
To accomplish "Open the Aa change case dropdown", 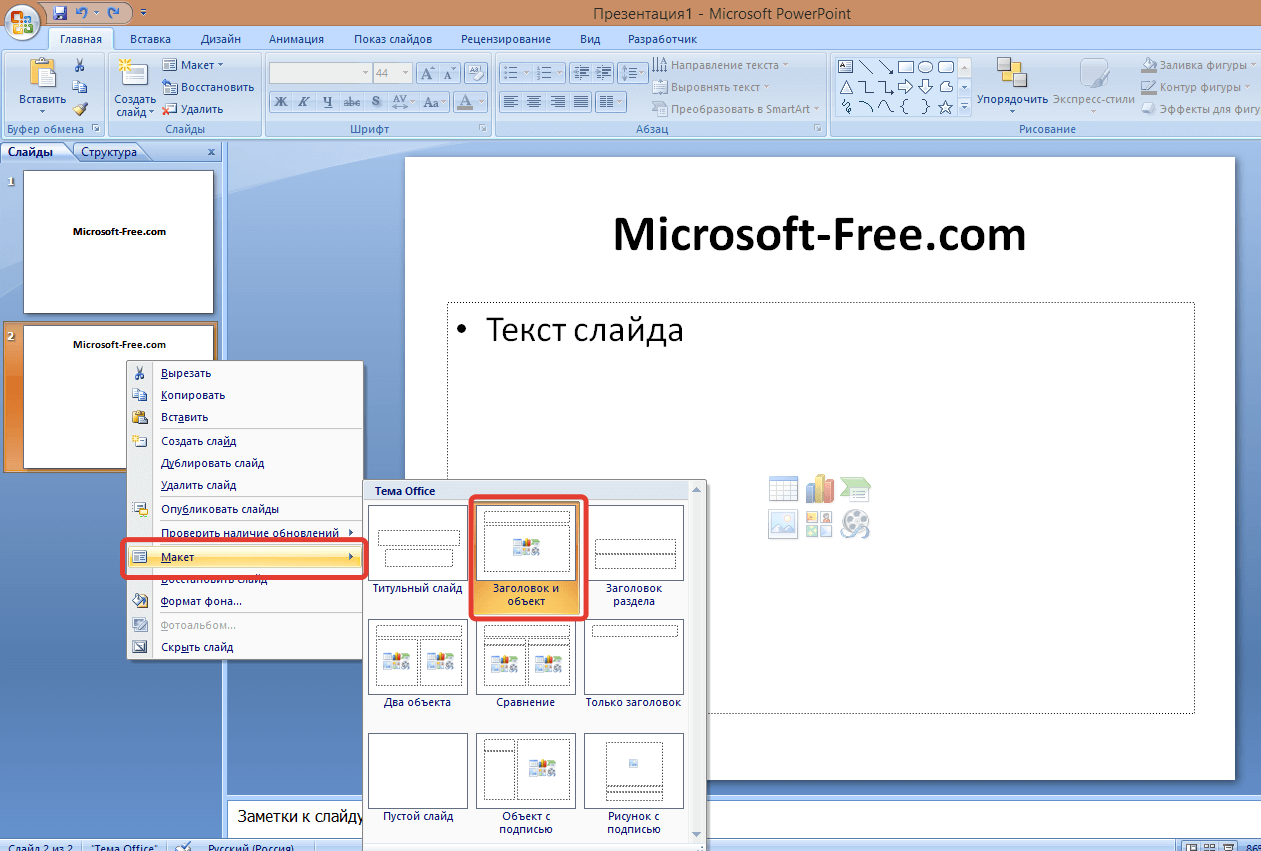I will [434, 101].
